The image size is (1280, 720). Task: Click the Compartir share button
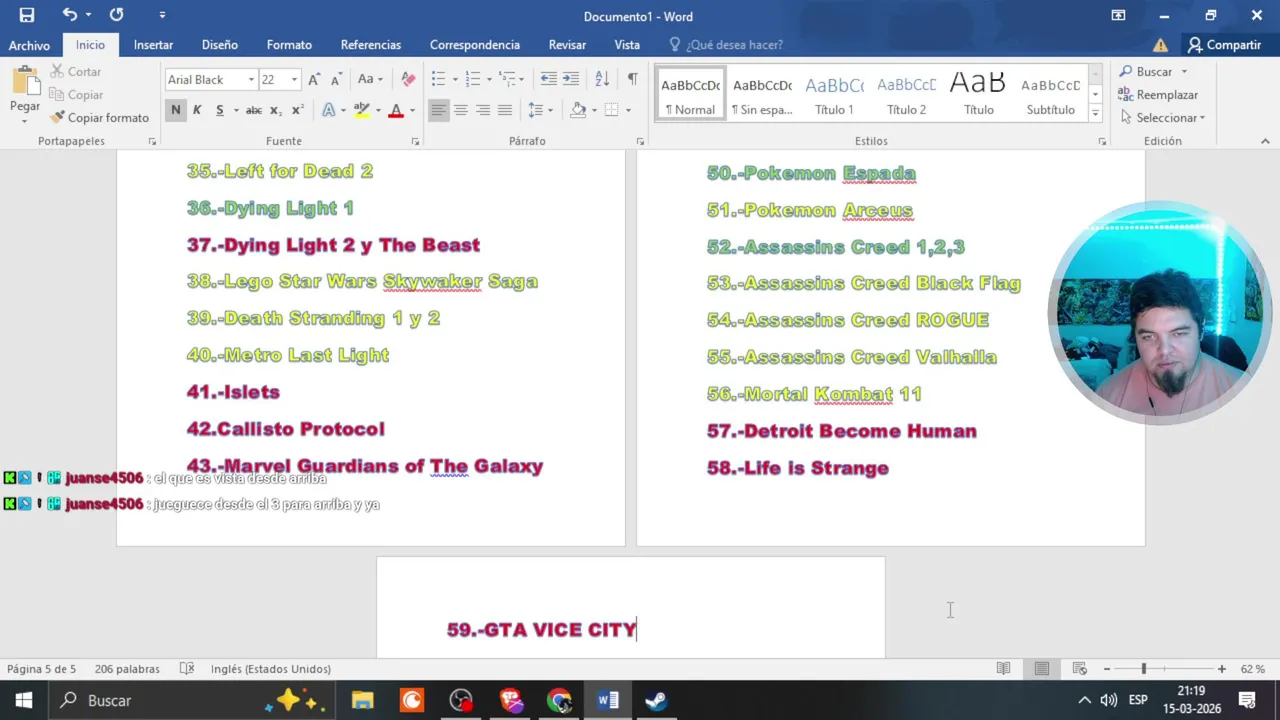point(1224,45)
